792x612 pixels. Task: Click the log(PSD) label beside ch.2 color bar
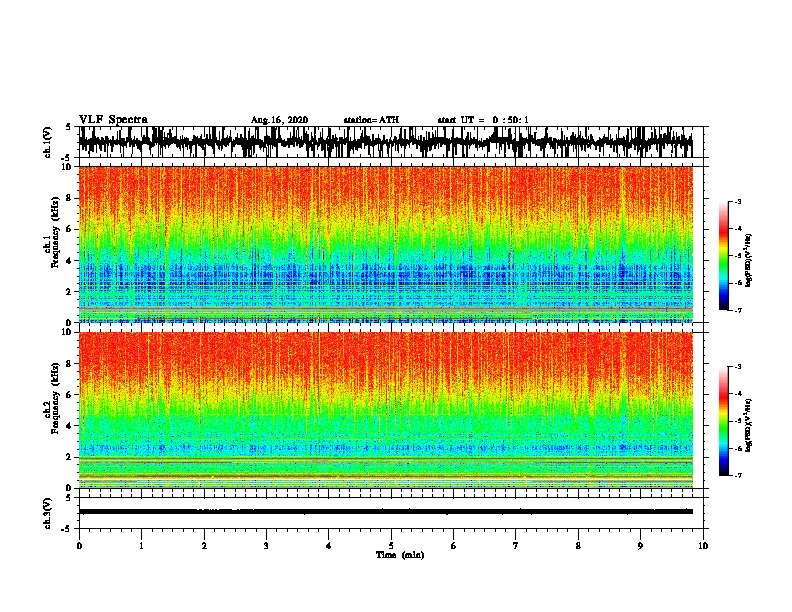(x=749, y=425)
